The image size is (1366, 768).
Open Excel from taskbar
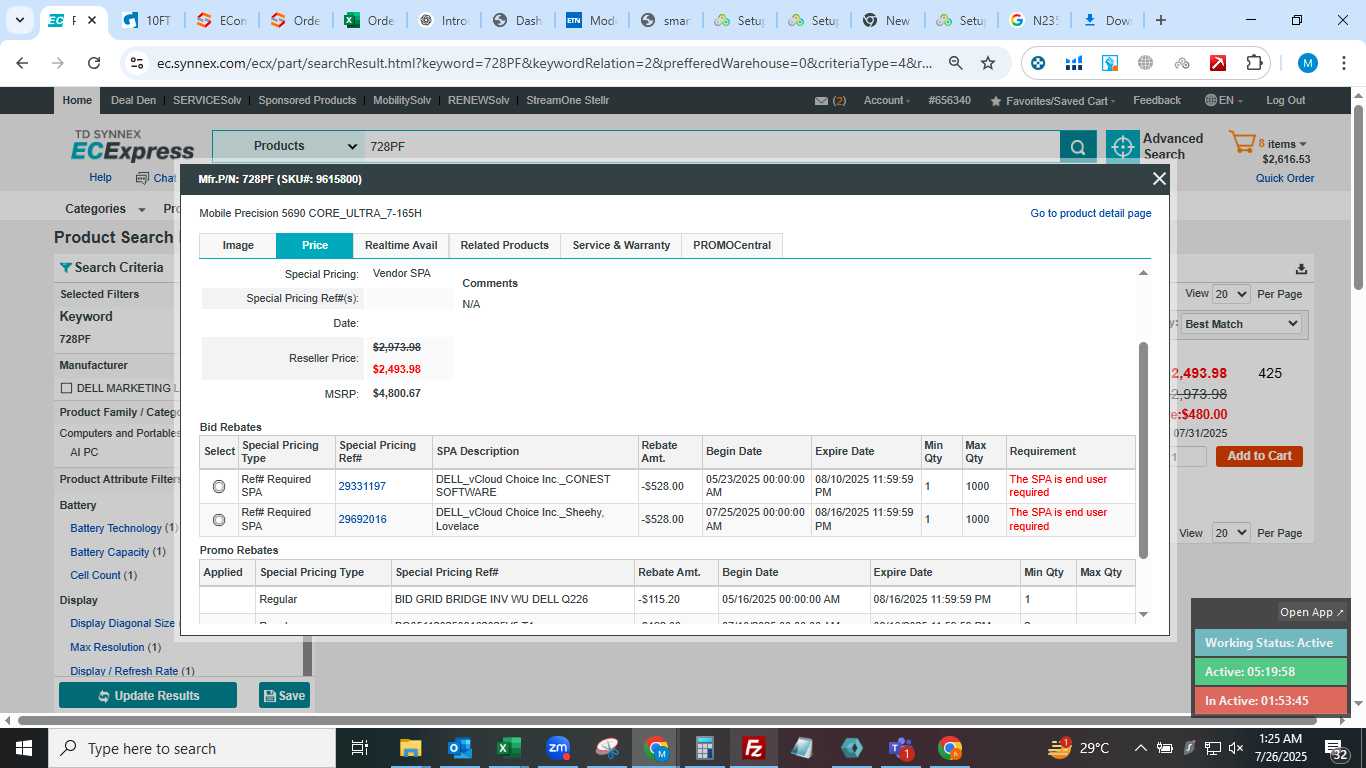click(509, 748)
